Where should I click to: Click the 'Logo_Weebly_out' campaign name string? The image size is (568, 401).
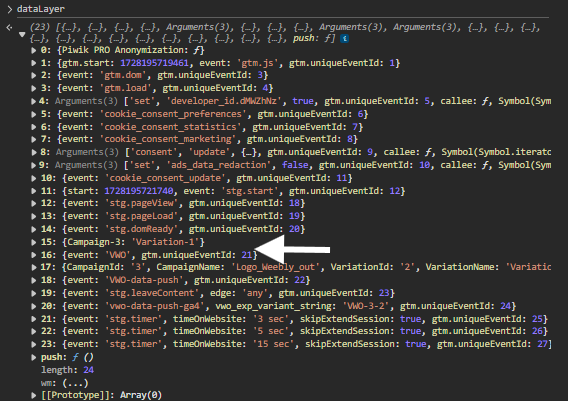(276, 267)
